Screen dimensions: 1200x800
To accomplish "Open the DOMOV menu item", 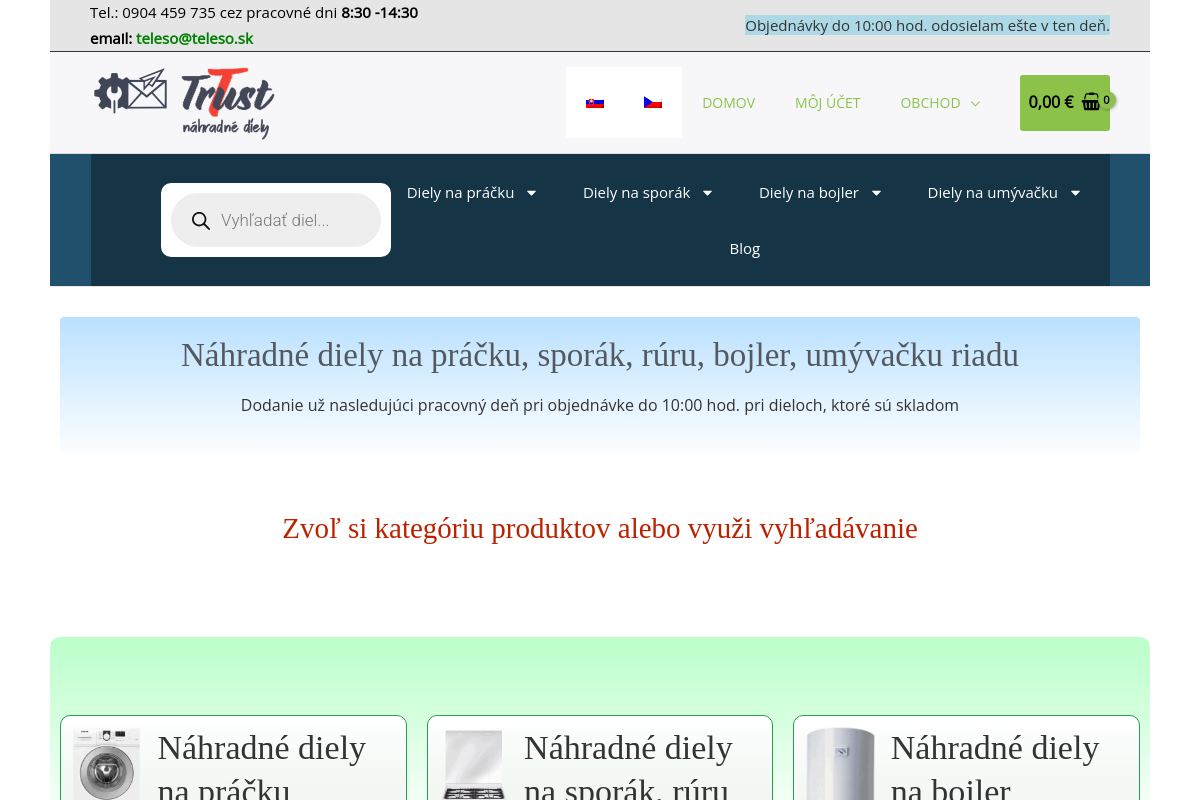I will [728, 102].
